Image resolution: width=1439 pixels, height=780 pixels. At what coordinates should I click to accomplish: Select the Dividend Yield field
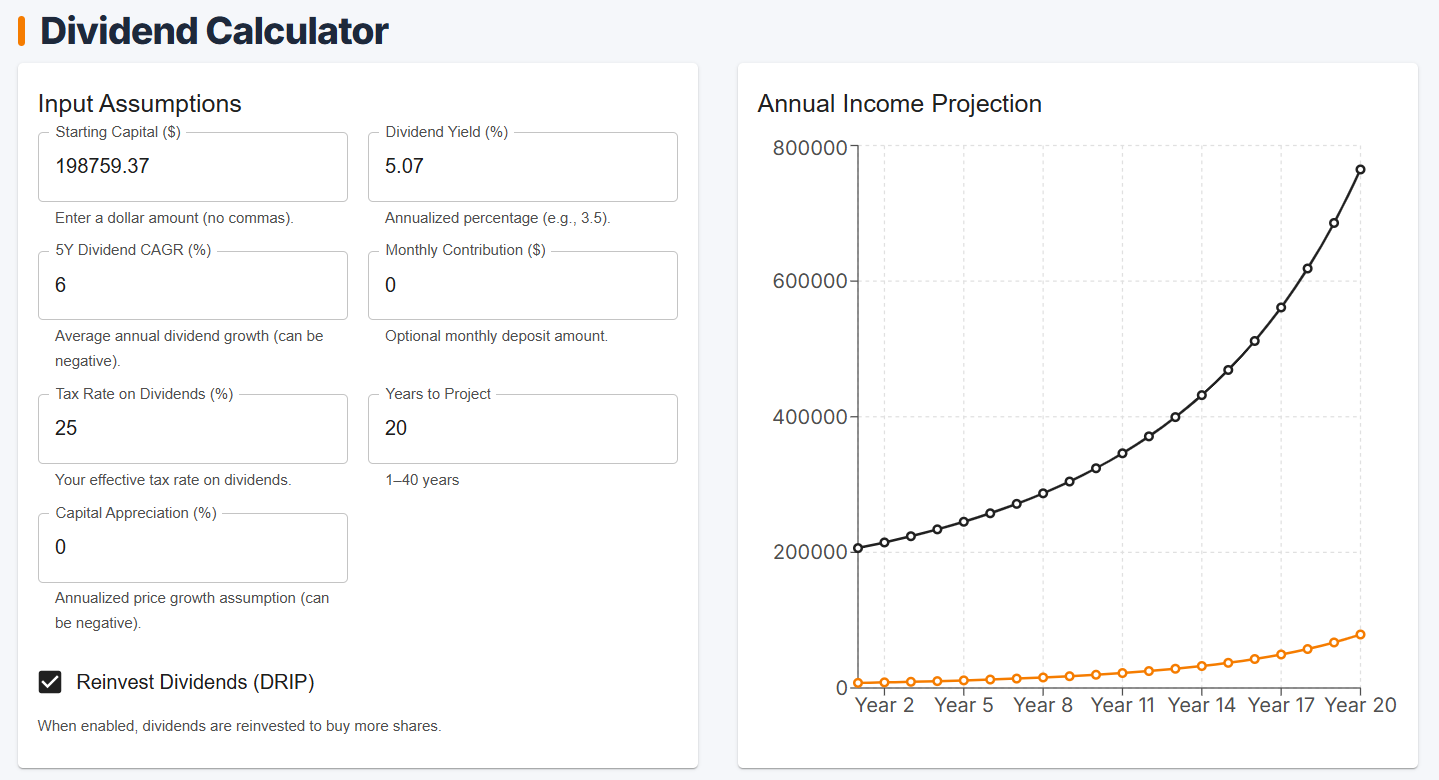click(522, 166)
